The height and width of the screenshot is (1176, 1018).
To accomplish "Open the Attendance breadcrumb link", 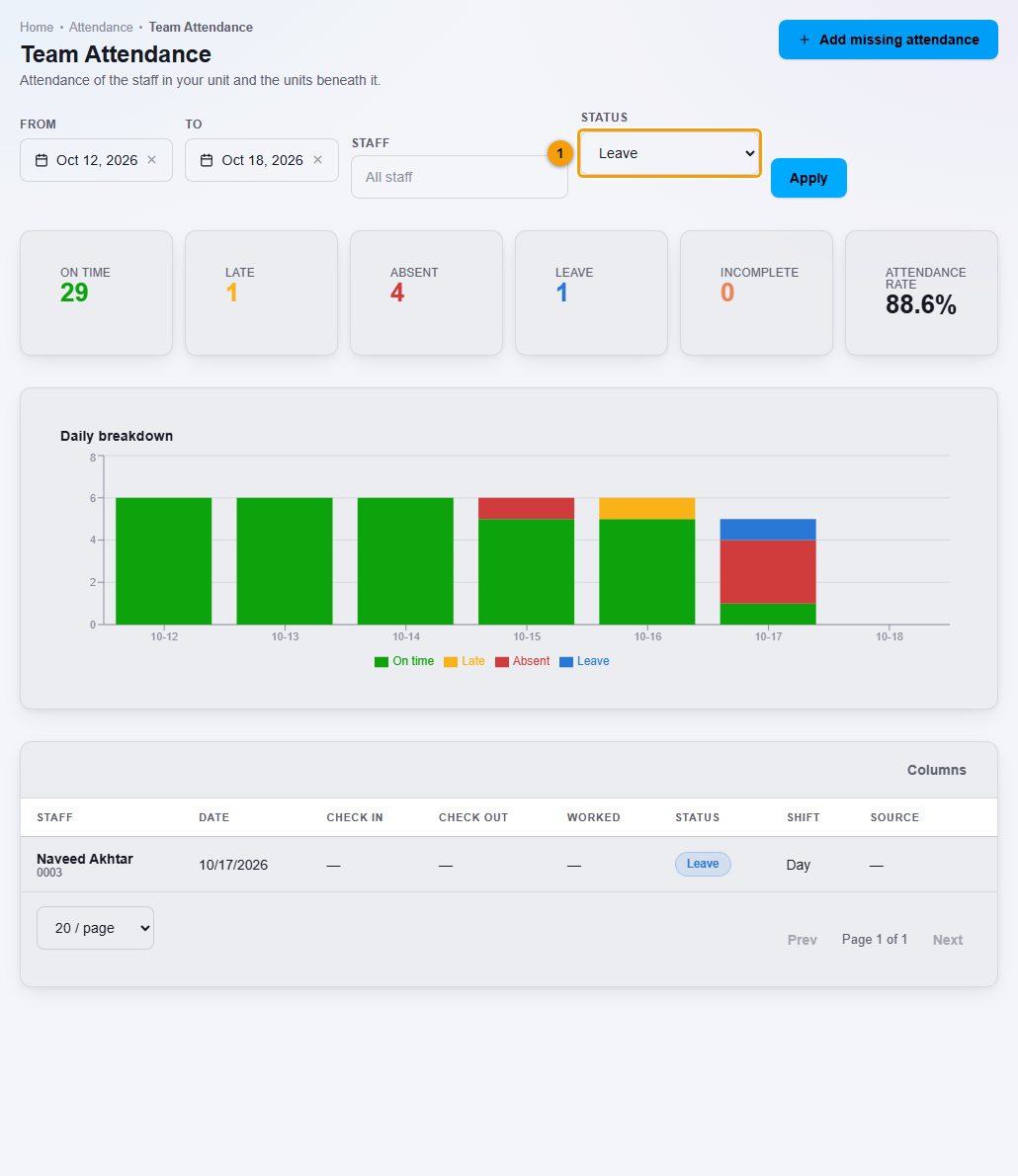I will pyautogui.click(x=101, y=27).
